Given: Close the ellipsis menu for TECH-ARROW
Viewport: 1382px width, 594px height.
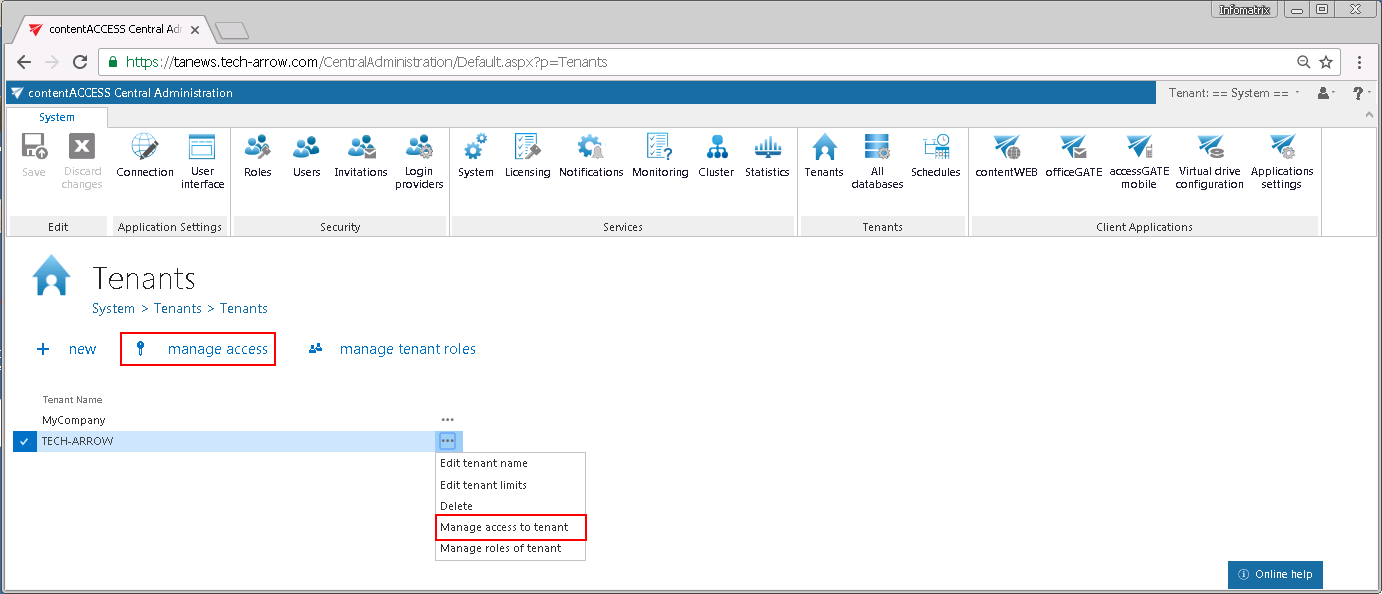Looking at the screenshot, I should [x=447, y=441].
